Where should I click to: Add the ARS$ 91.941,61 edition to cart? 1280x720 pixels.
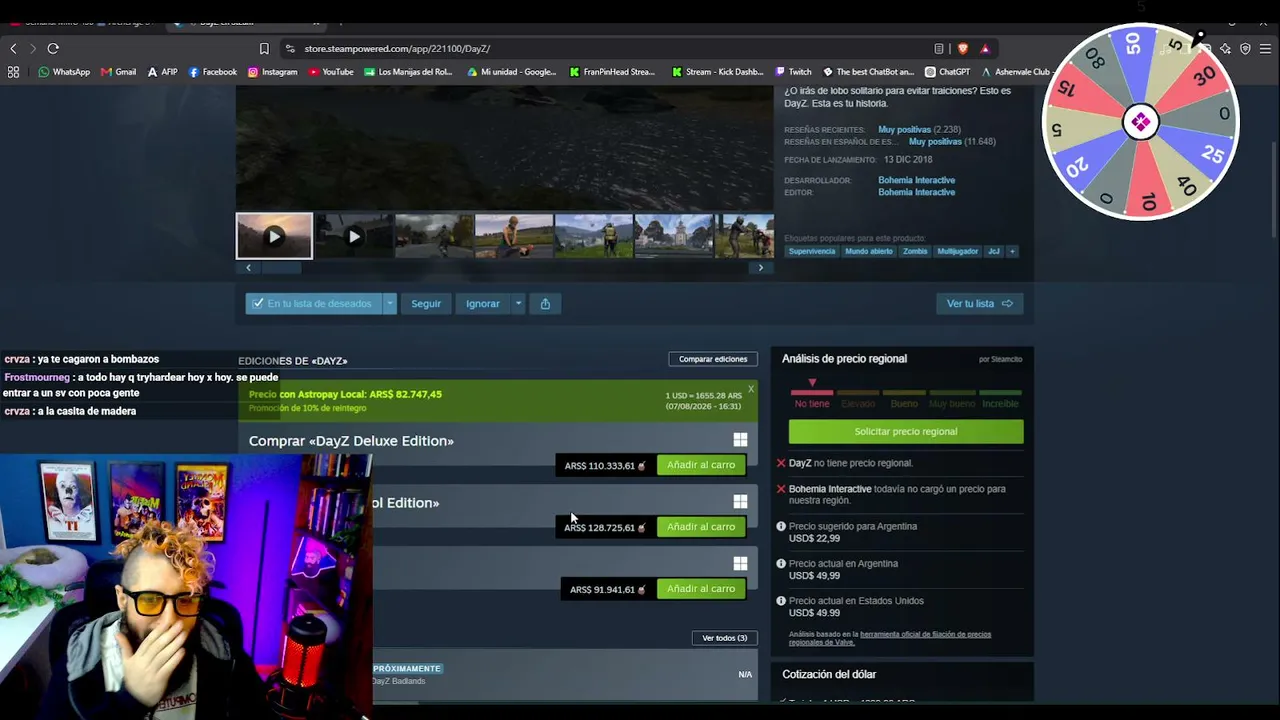pyautogui.click(x=701, y=589)
